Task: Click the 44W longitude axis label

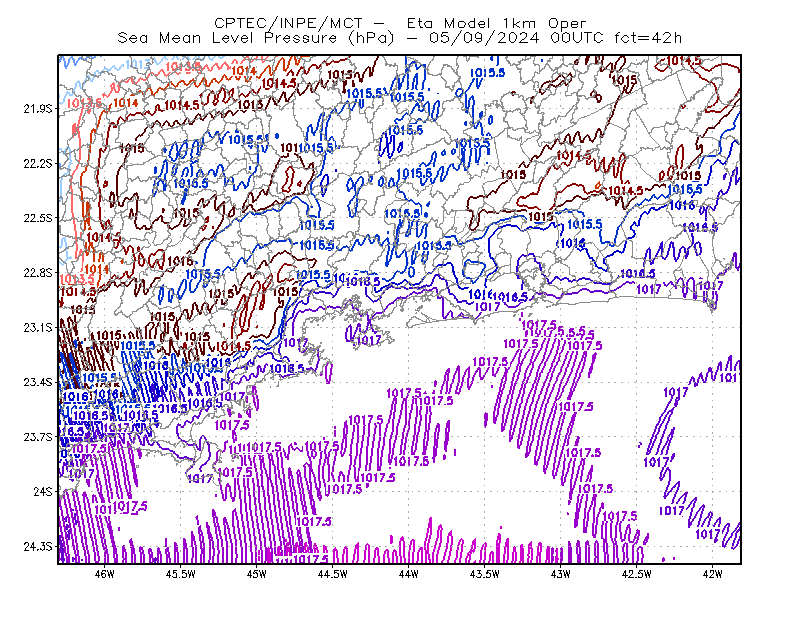Action: tap(409, 574)
